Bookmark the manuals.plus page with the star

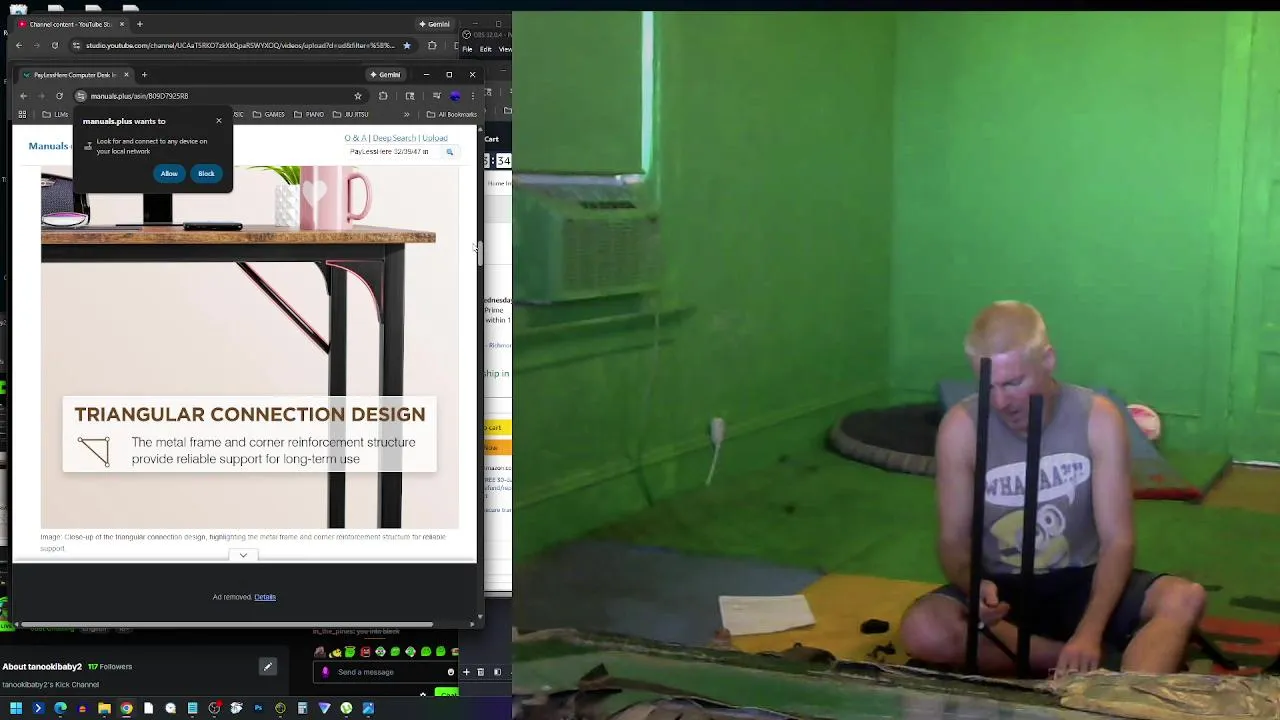click(358, 96)
